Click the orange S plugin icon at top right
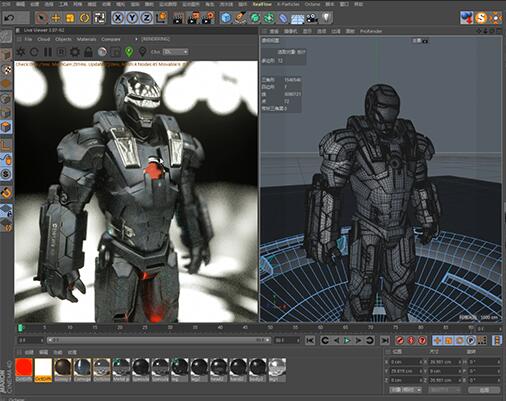This screenshot has width=506, height=401. click(481, 18)
